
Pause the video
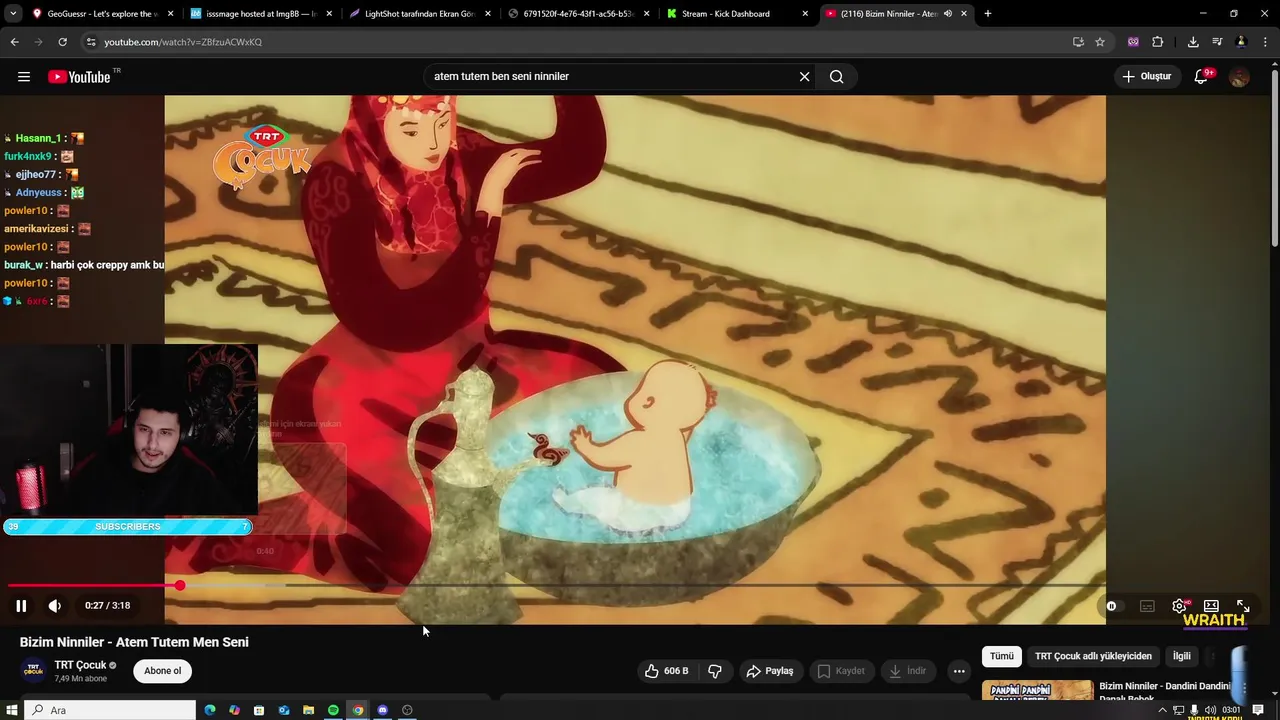[x=21, y=605]
